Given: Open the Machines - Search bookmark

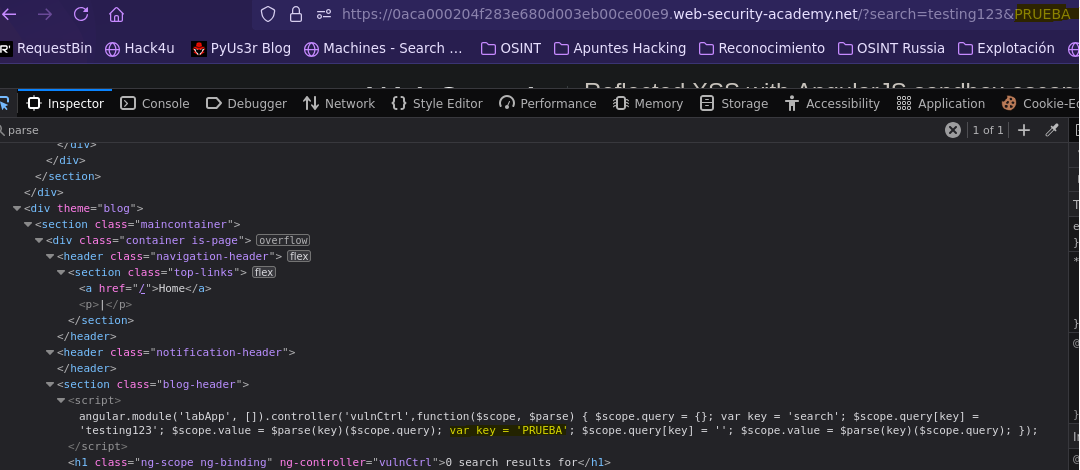Looking at the screenshot, I should pyautogui.click(x=383, y=48).
